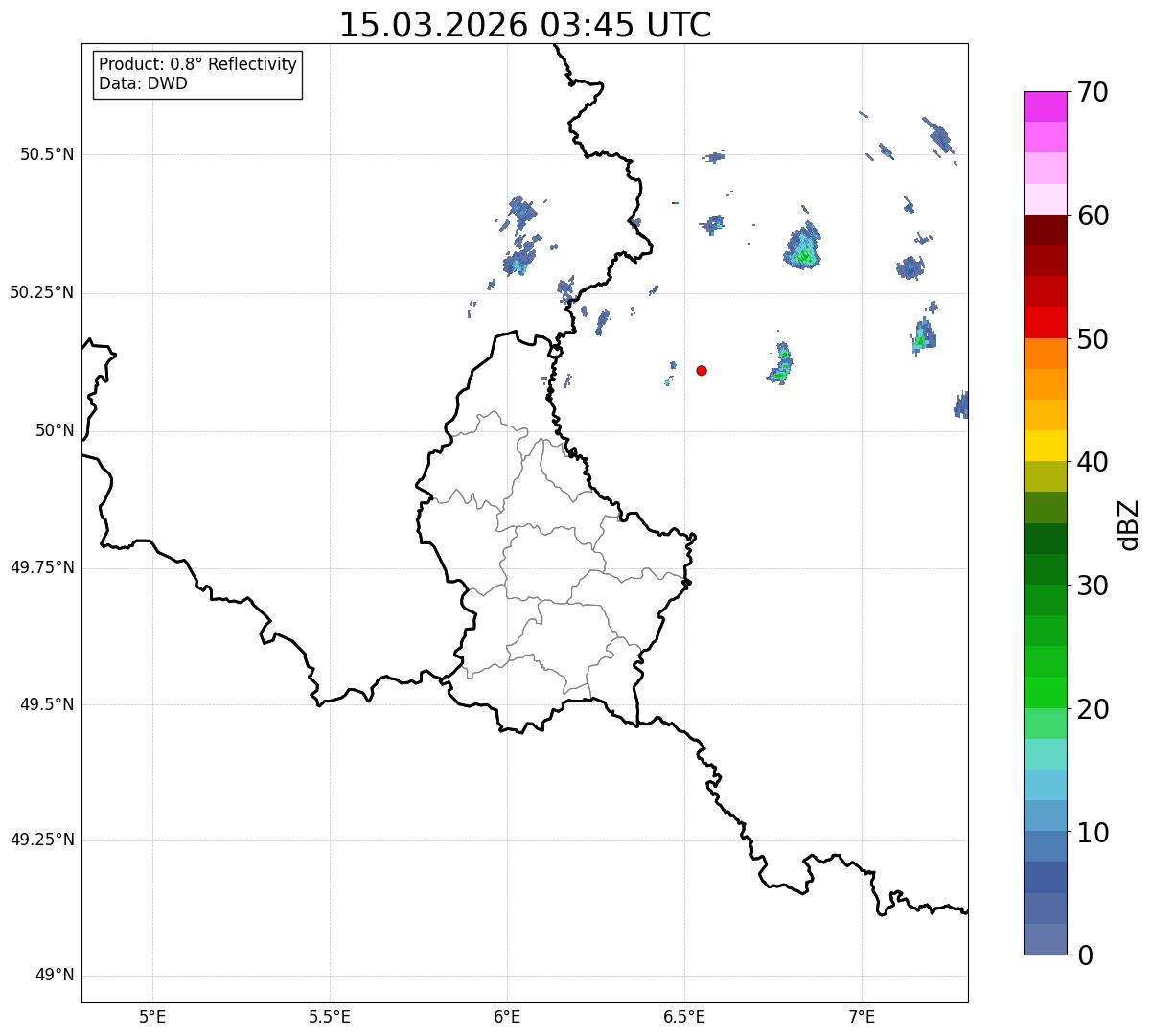Click the Product: 0.8° Reflectivity label
The height and width of the screenshot is (1036, 1152).
click(198, 64)
